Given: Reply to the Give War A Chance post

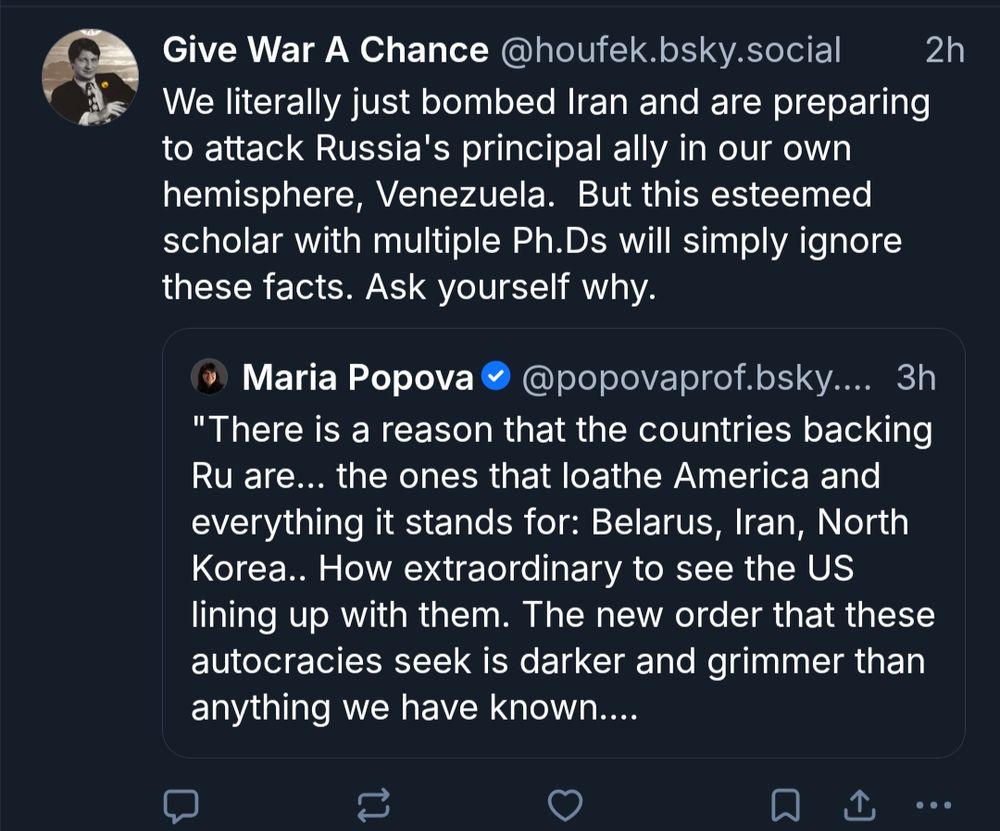Looking at the screenshot, I should (180, 804).
